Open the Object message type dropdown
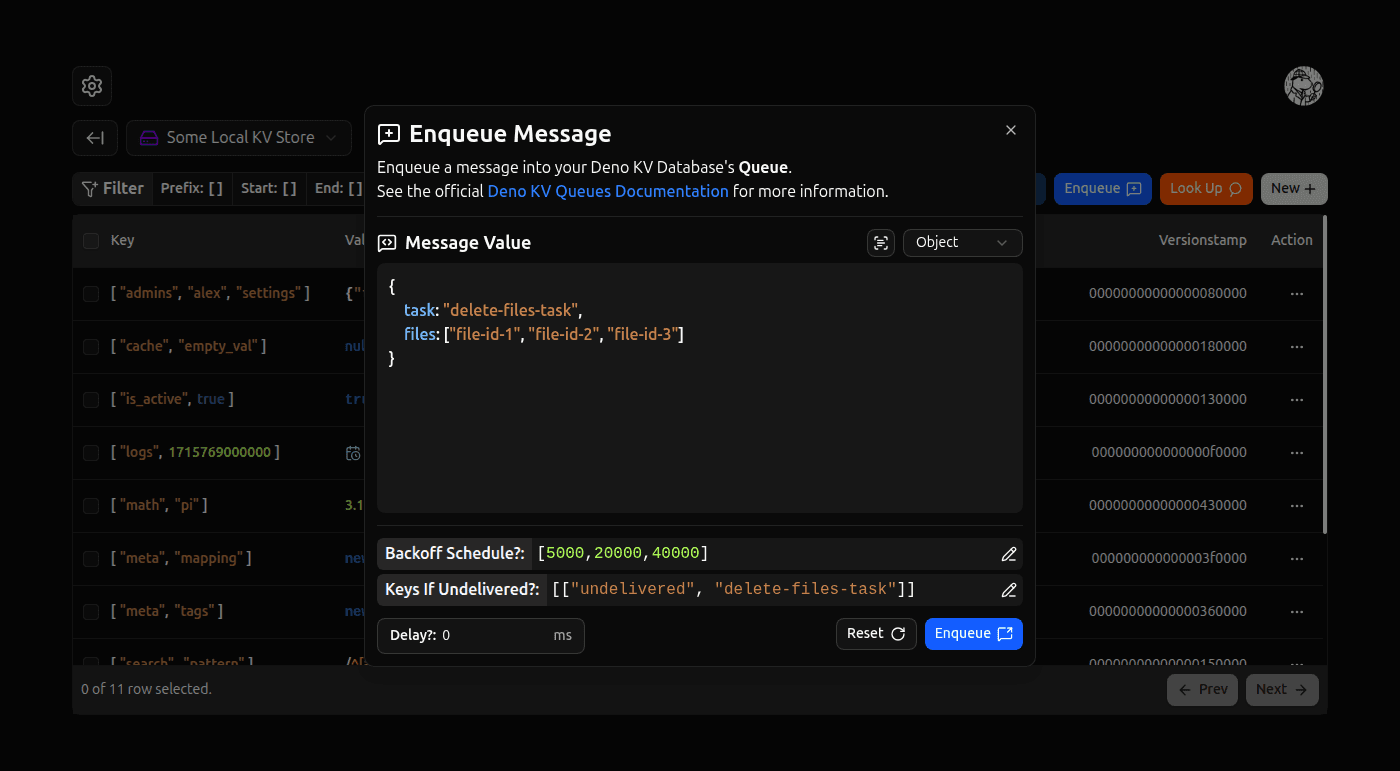The width and height of the screenshot is (1400, 771). pos(961,242)
